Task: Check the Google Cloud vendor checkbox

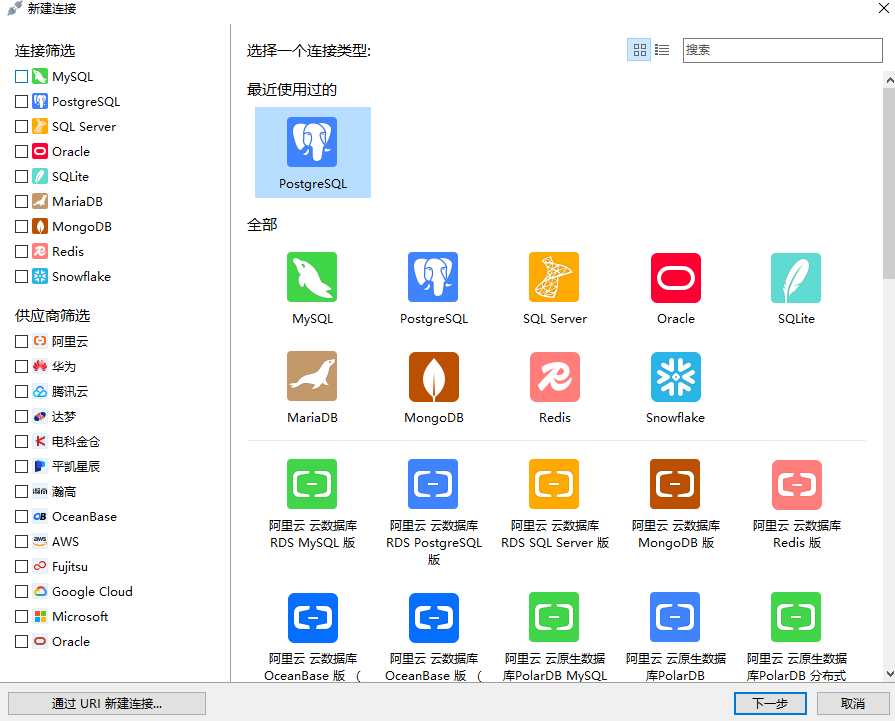Action: point(22,591)
